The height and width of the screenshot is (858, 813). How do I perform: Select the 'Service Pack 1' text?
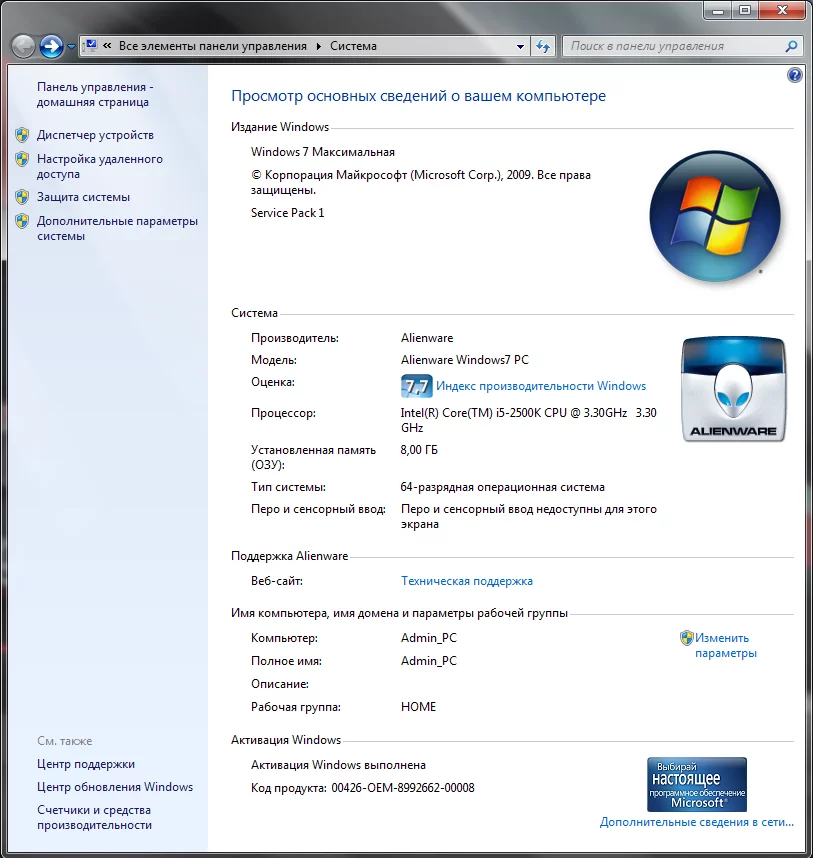point(287,213)
